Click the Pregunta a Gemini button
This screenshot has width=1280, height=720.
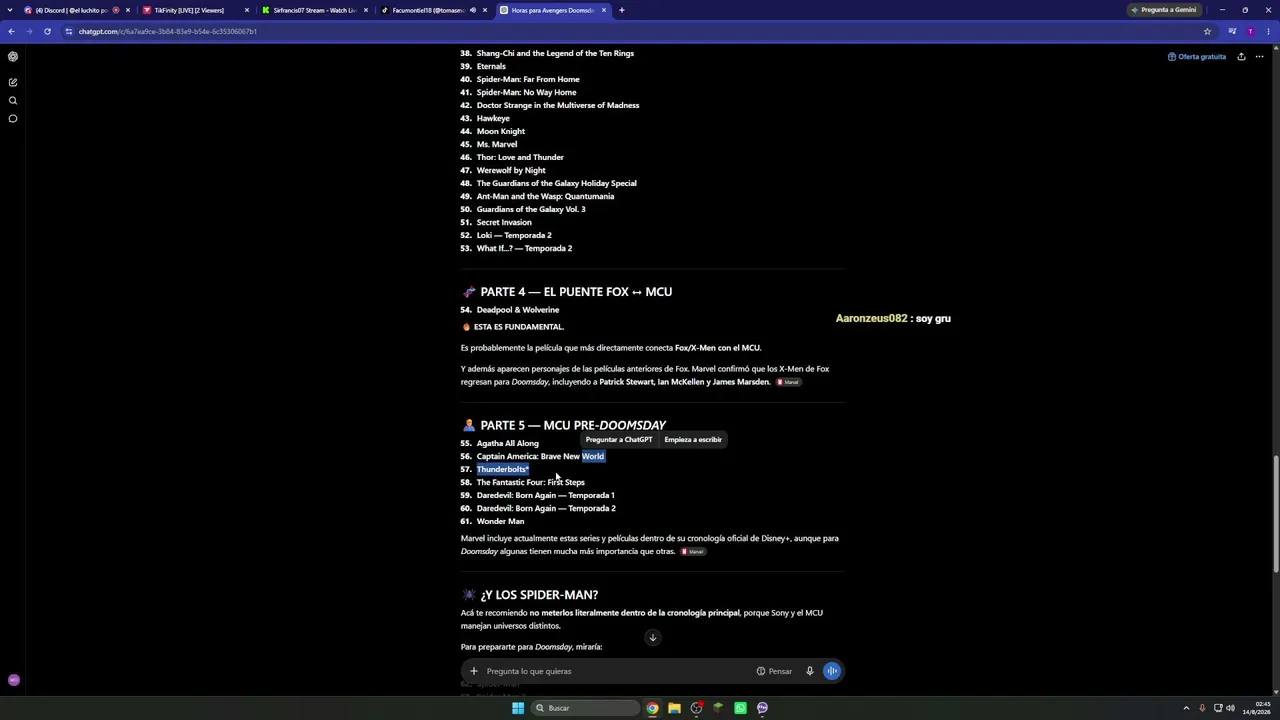coord(1163,10)
